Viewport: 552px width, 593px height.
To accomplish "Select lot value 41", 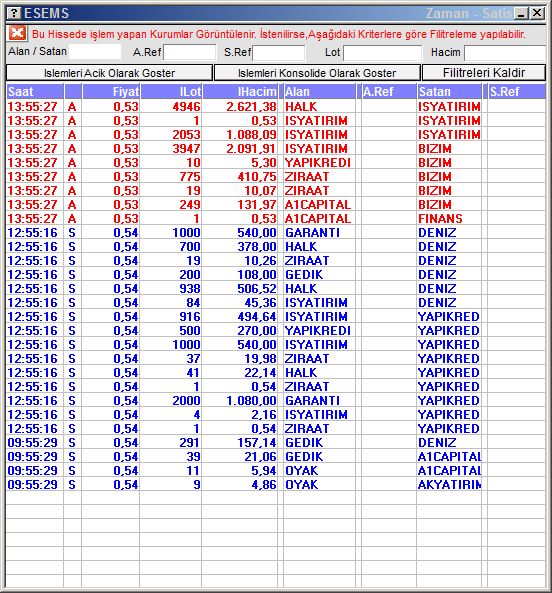I will [194, 373].
